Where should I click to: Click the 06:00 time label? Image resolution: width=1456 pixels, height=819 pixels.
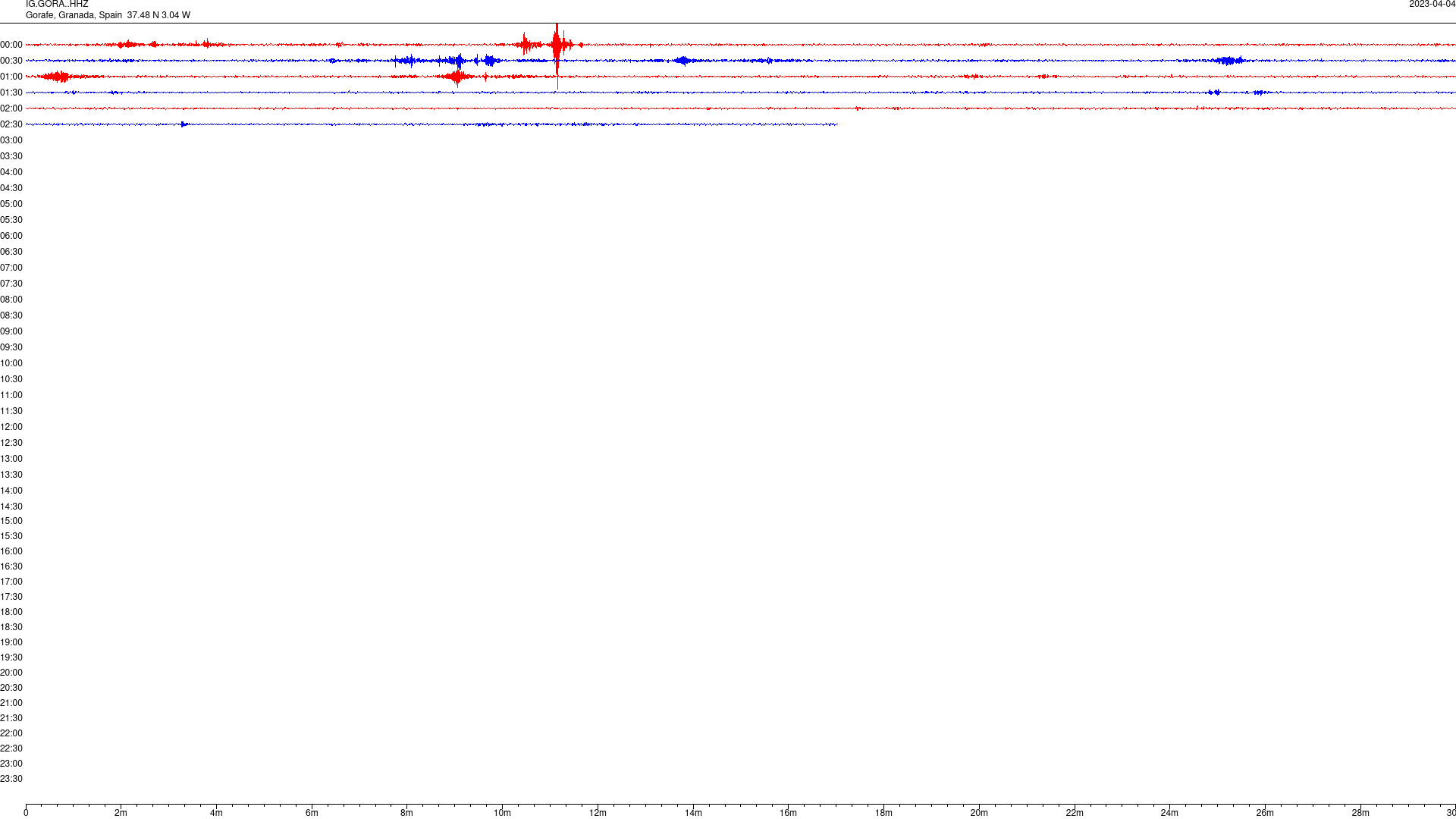point(11,236)
